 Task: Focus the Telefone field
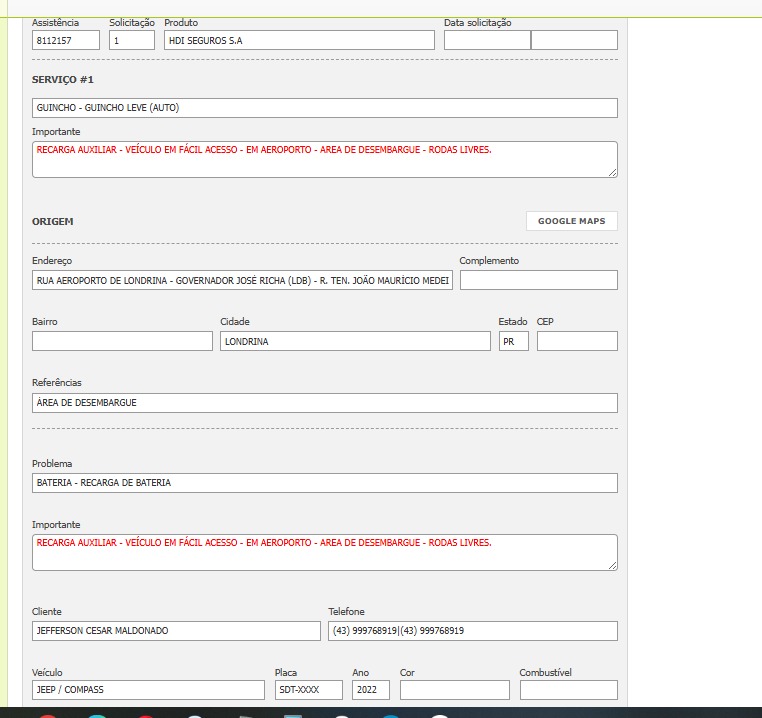(472, 631)
